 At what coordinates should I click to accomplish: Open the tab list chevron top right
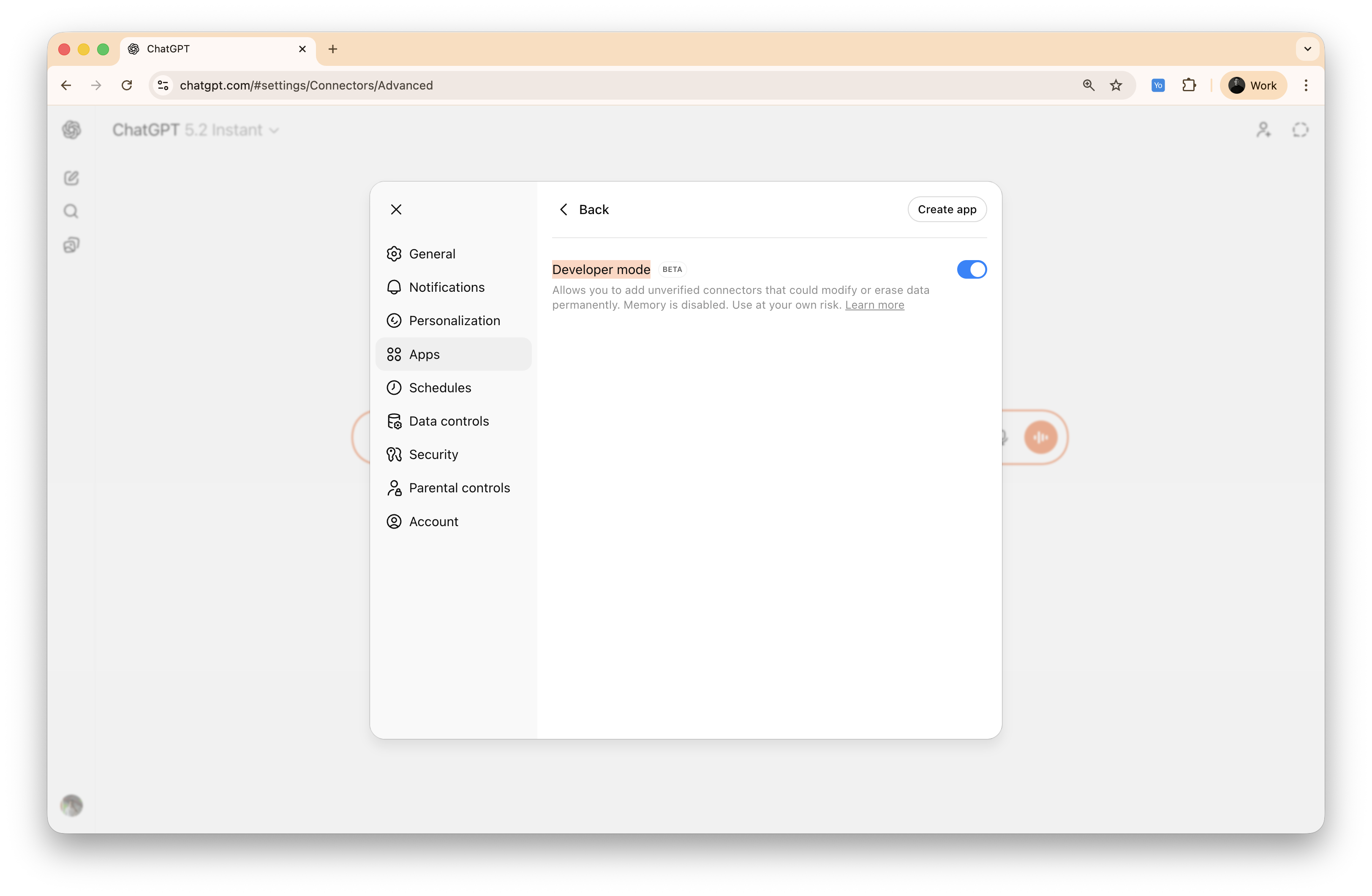click(x=1307, y=49)
